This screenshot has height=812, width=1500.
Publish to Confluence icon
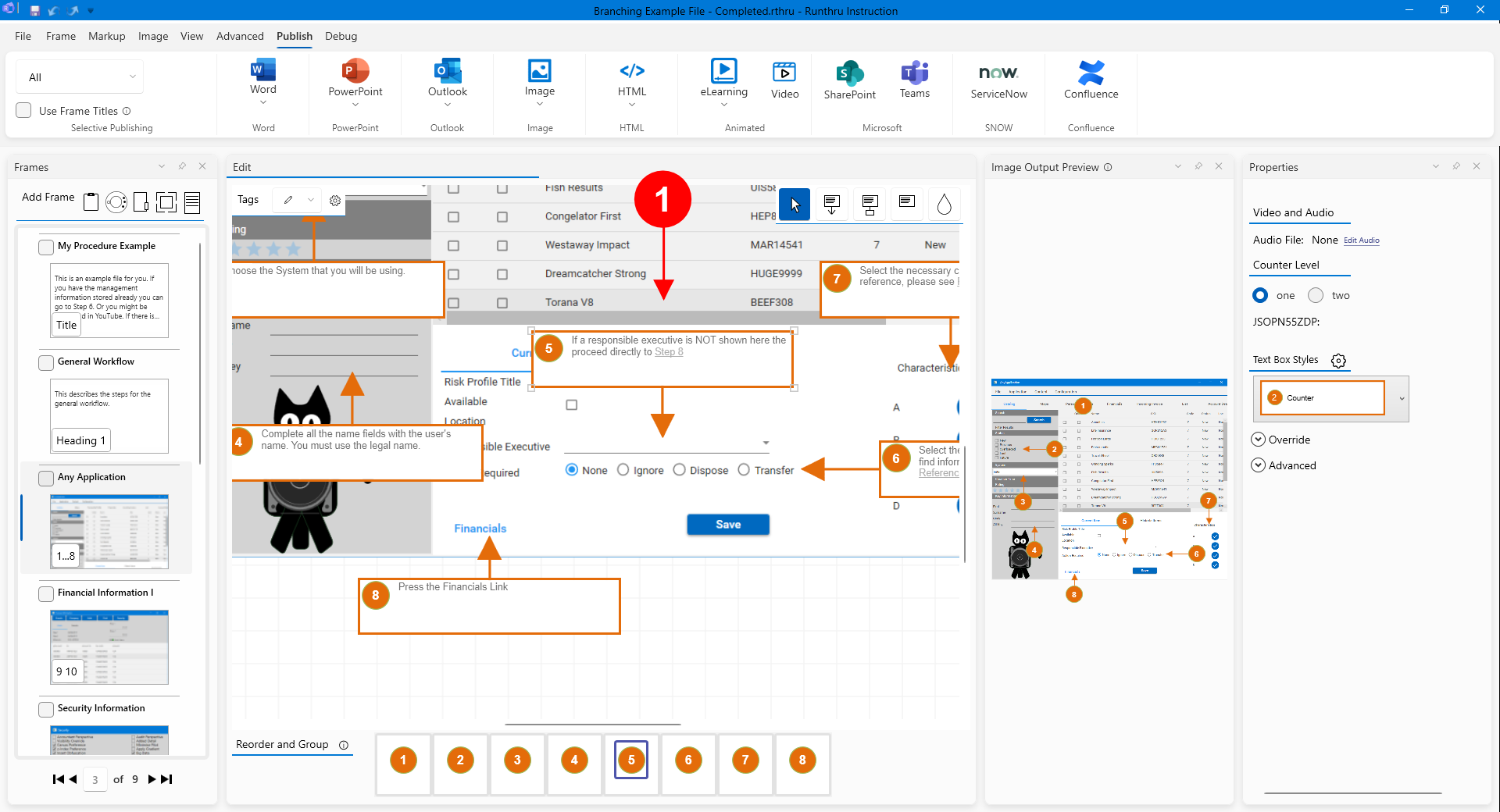coord(1091,73)
